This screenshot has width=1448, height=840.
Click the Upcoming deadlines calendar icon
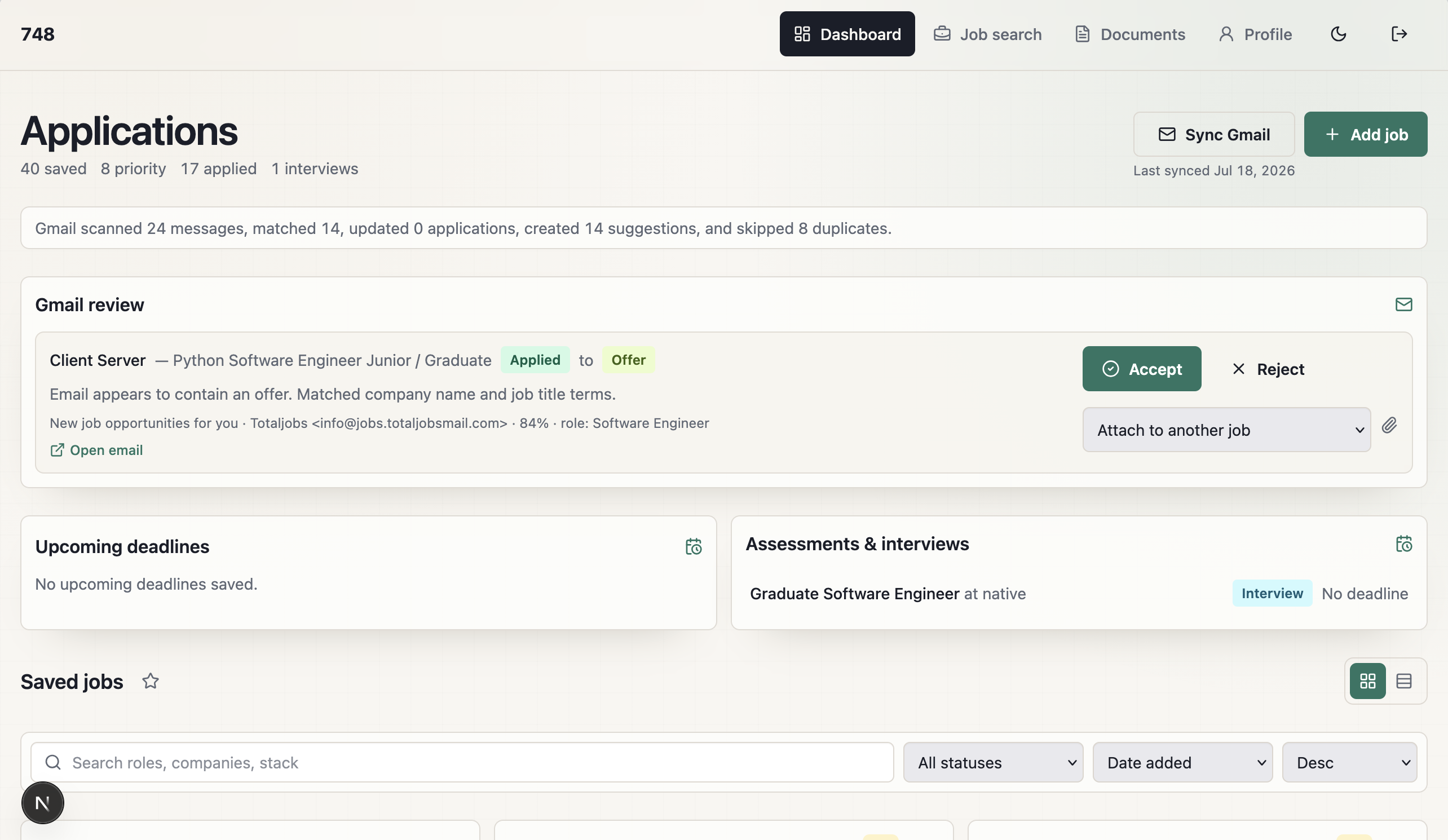(693, 546)
